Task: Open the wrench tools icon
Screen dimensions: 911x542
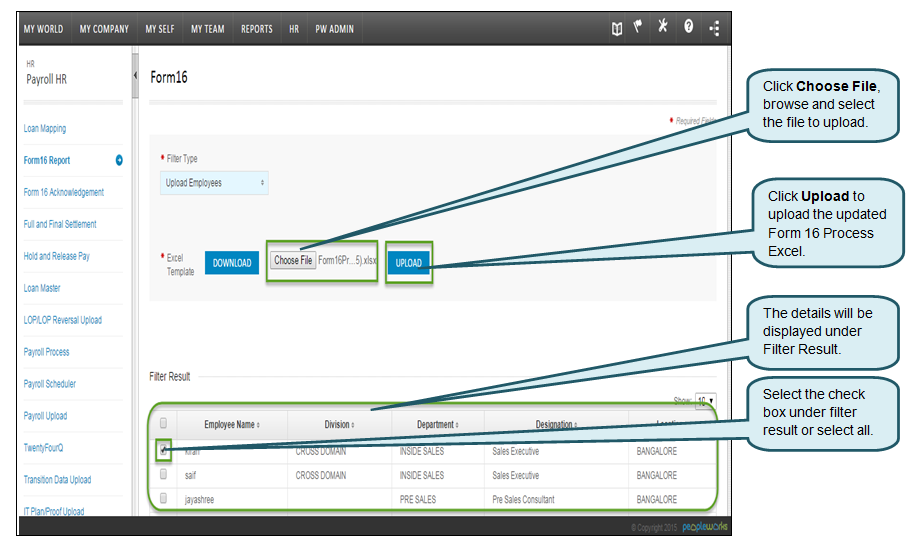Action: pos(662,29)
